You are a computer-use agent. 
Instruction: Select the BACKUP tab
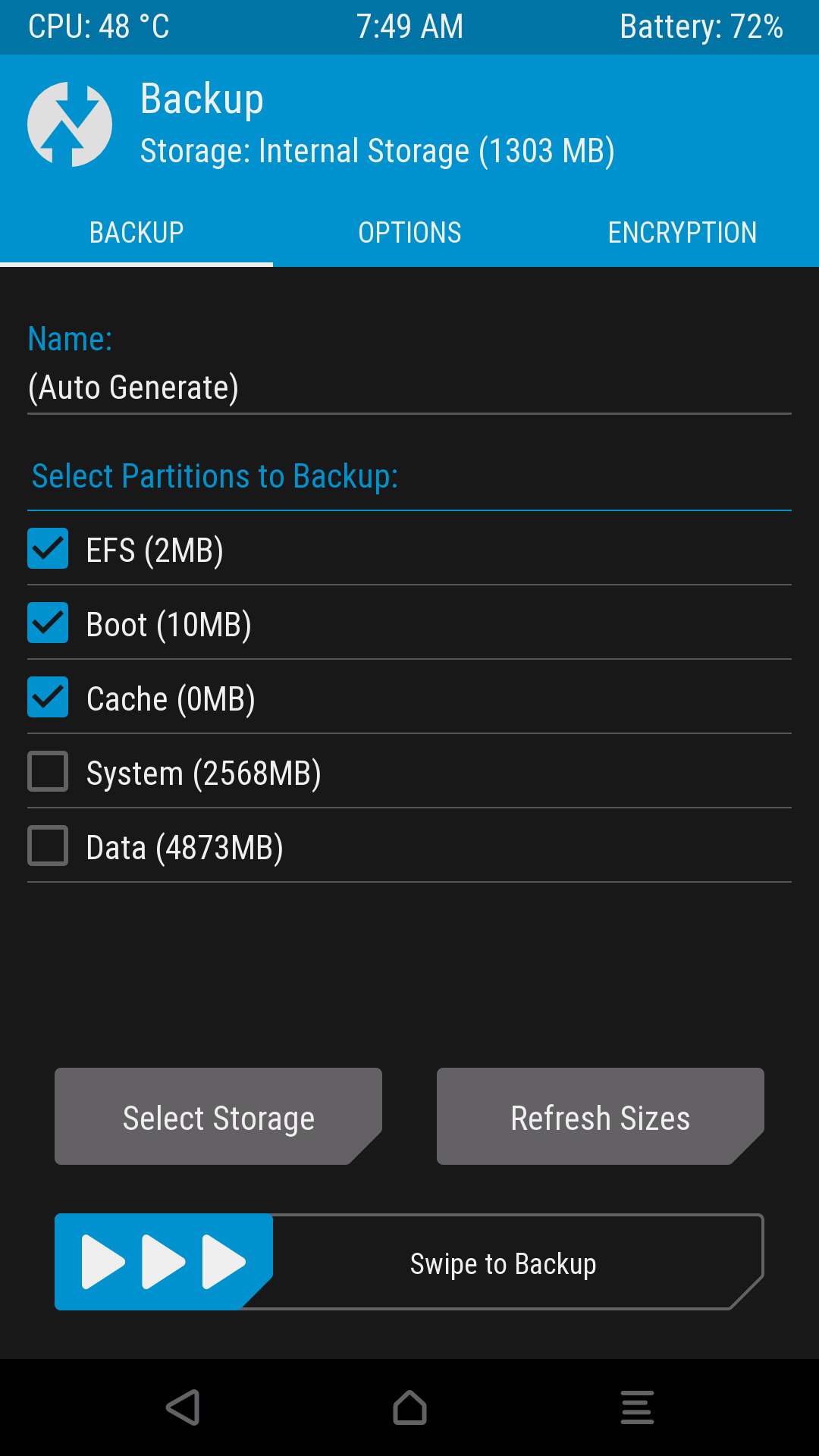pos(136,233)
